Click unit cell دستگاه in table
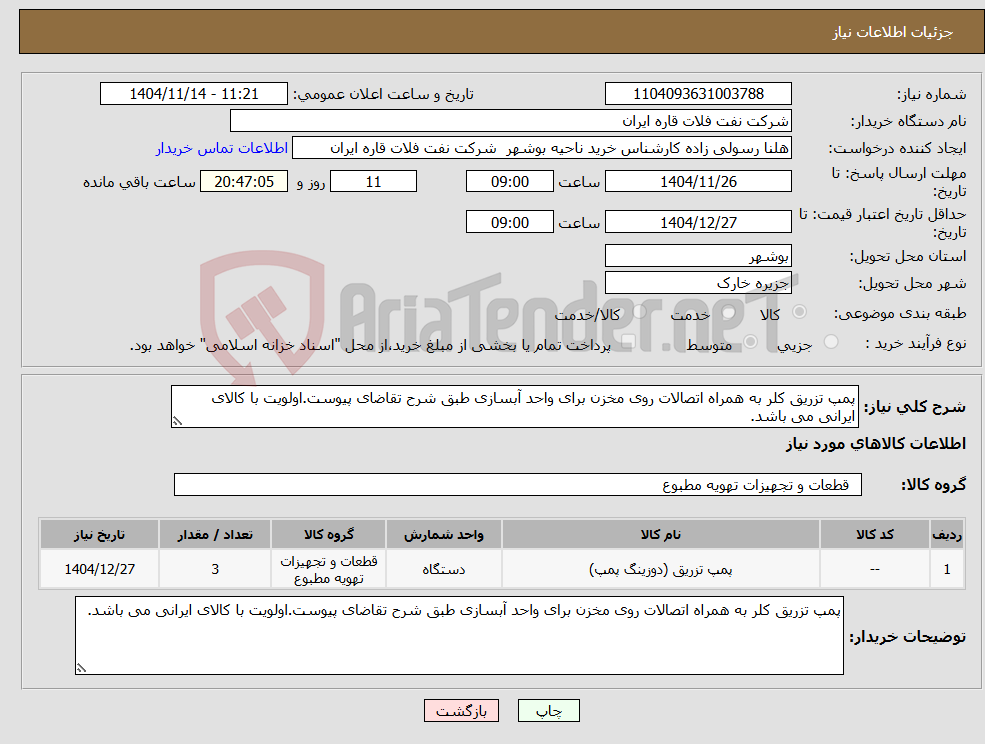This screenshot has height=744, width=985. (444, 569)
